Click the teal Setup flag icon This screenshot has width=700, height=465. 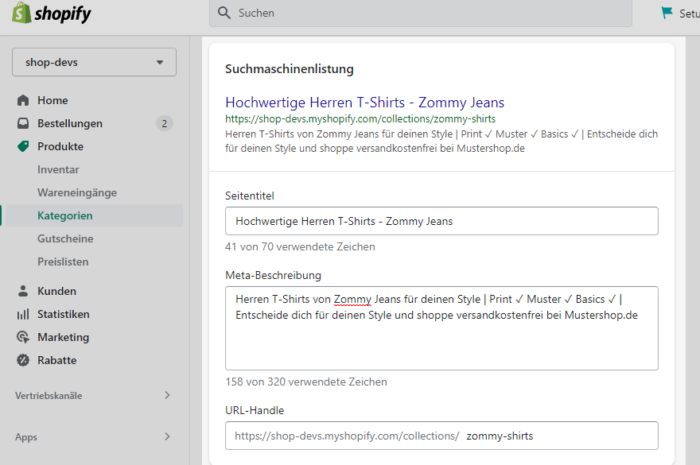pos(667,12)
